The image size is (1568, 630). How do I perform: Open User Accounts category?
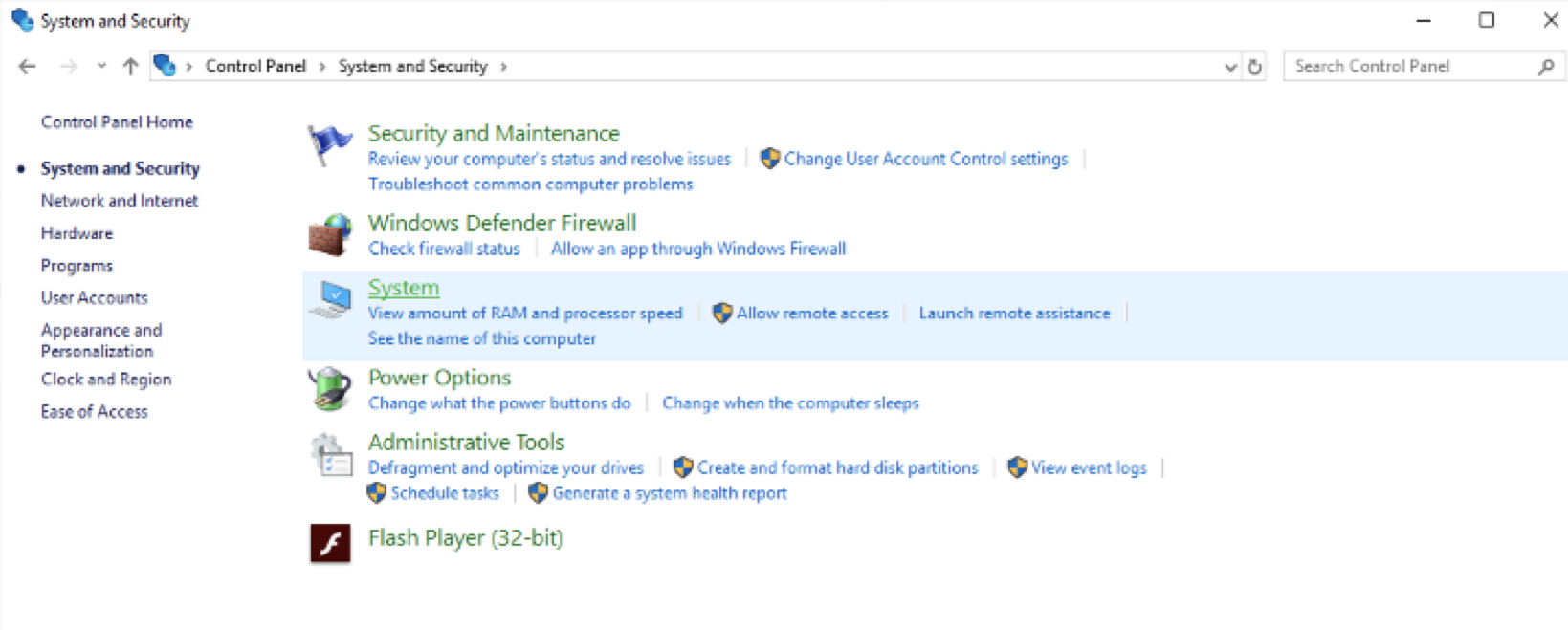point(94,298)
